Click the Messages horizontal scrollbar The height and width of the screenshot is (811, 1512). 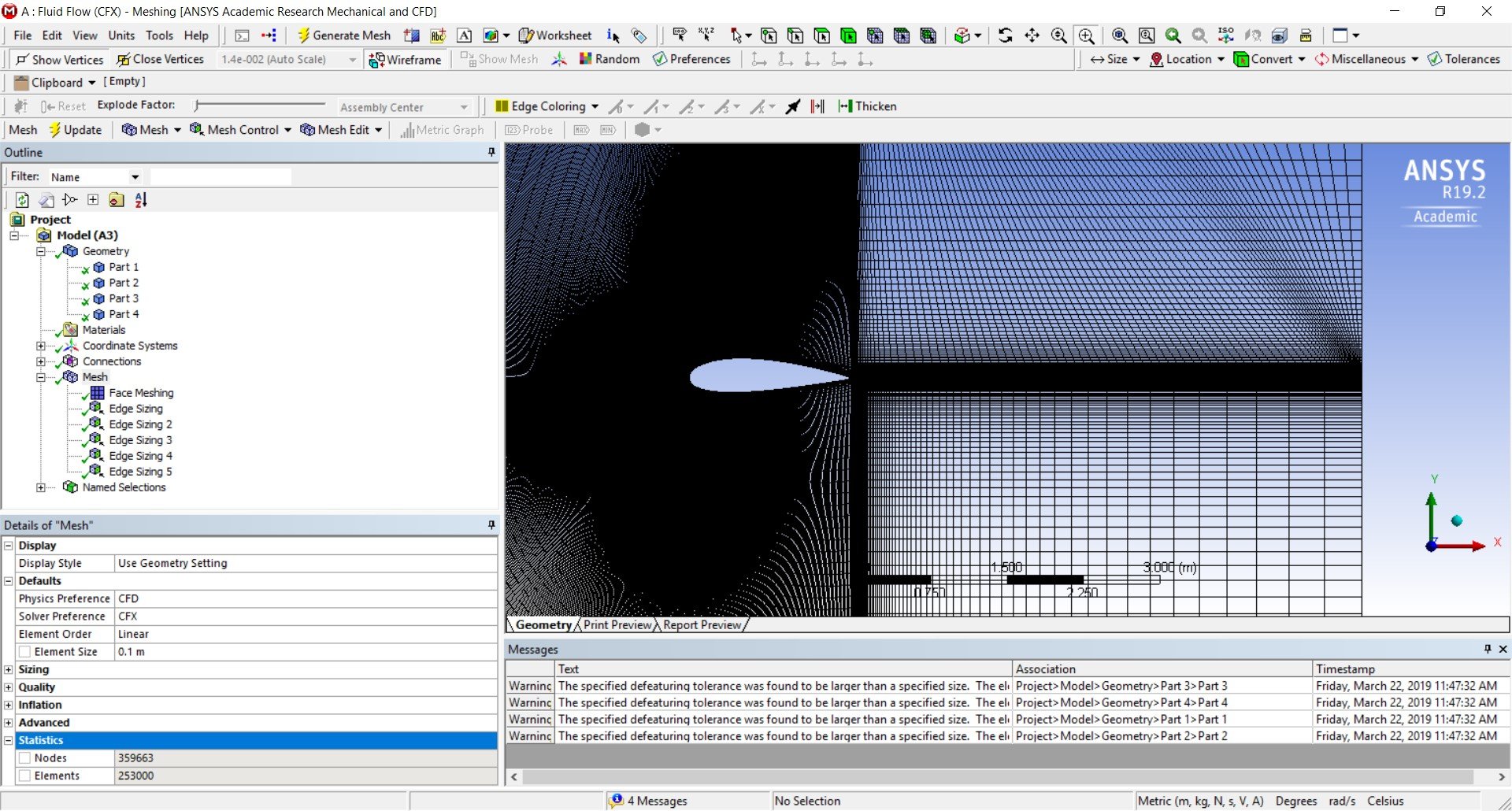[998, 777]
